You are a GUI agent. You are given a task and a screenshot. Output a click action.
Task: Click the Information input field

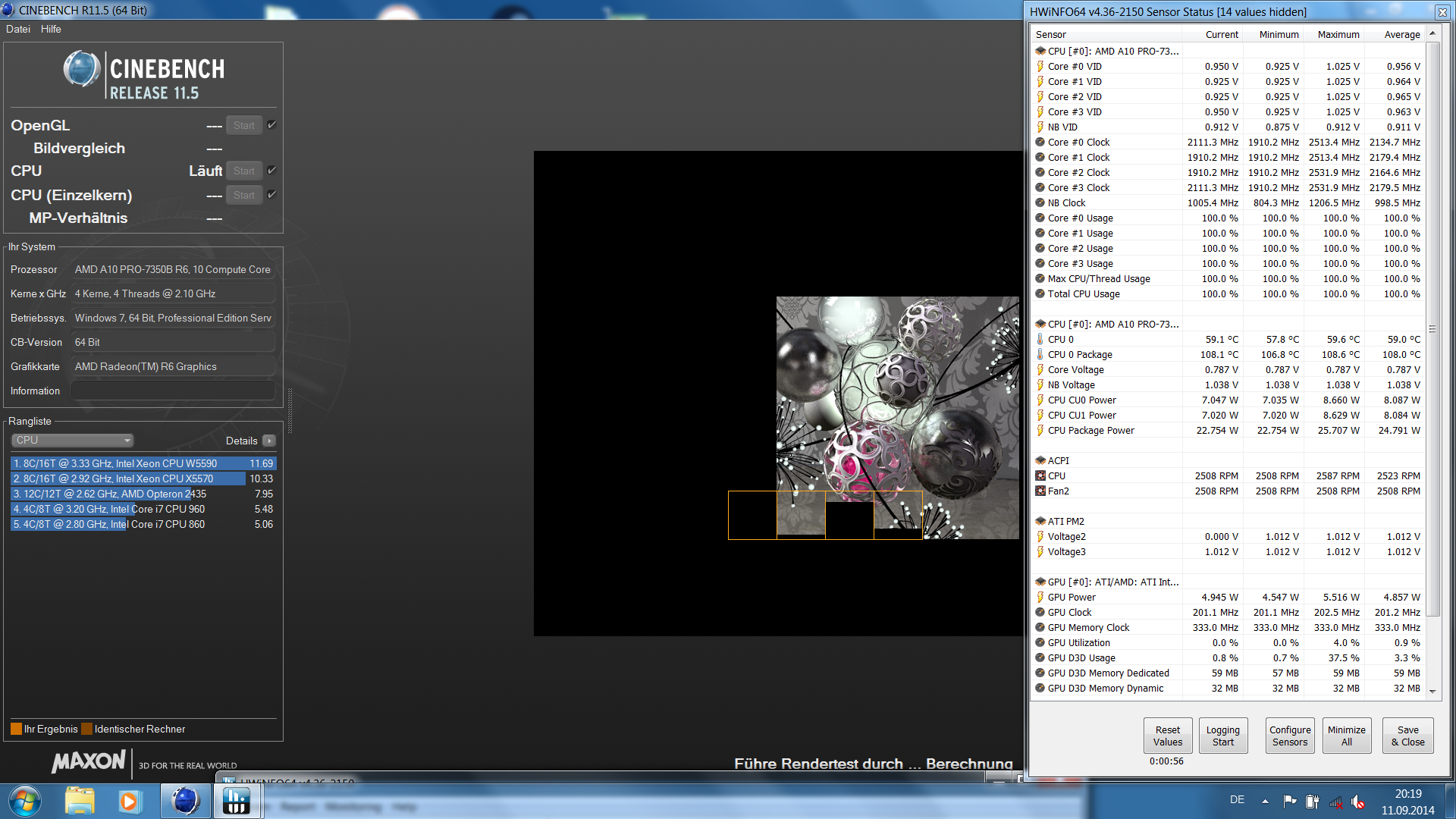click(x=173, y=391)
